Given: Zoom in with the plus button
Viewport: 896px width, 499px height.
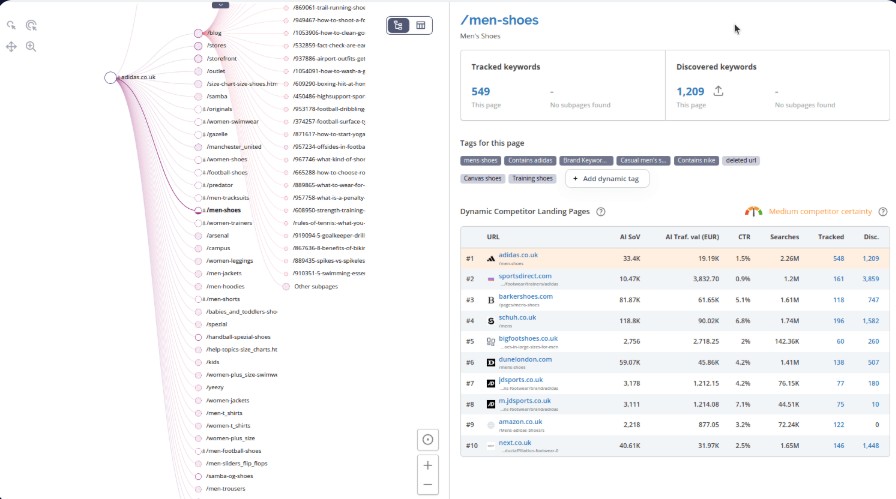Looking at the screenshot, I should (x=427, y=465).
